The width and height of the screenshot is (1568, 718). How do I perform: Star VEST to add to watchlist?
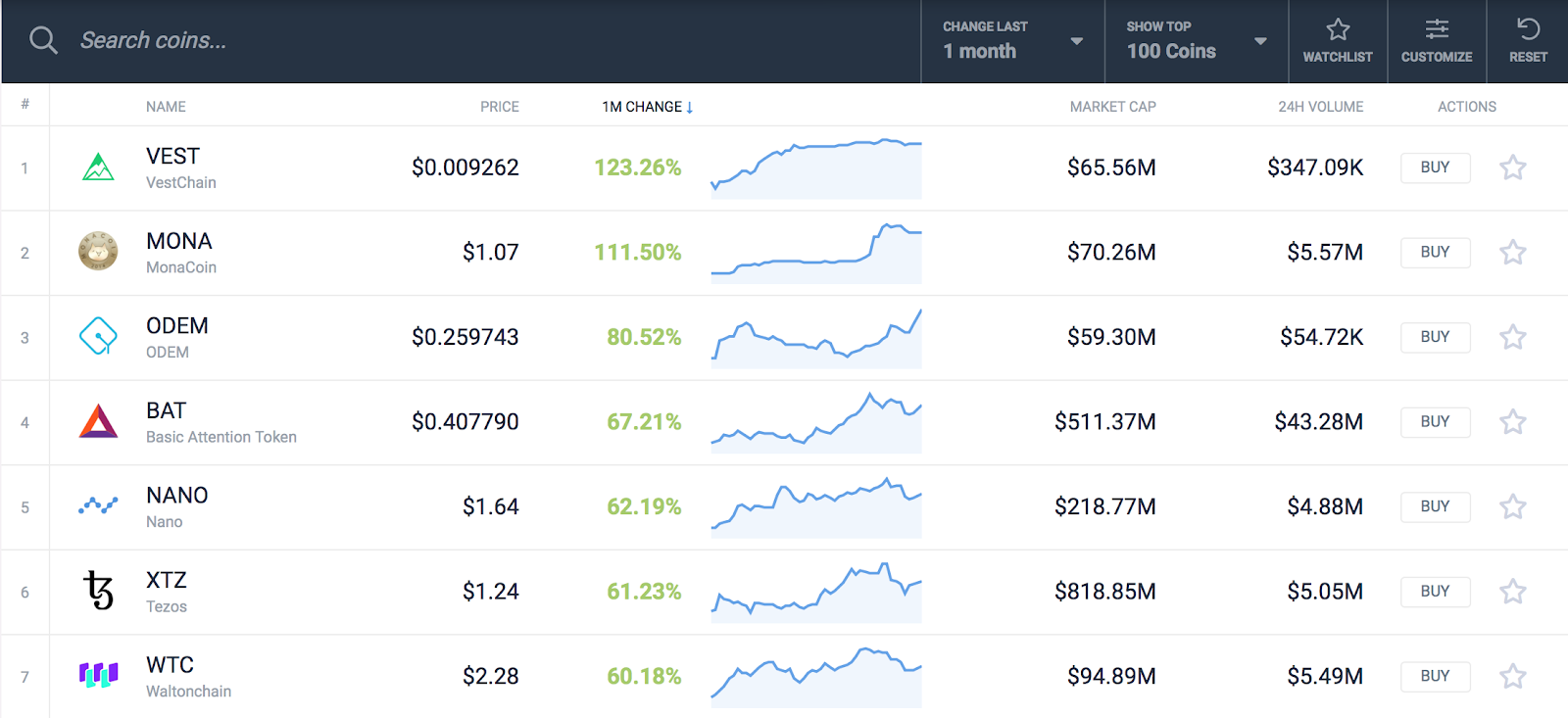tap(1513, 168)
